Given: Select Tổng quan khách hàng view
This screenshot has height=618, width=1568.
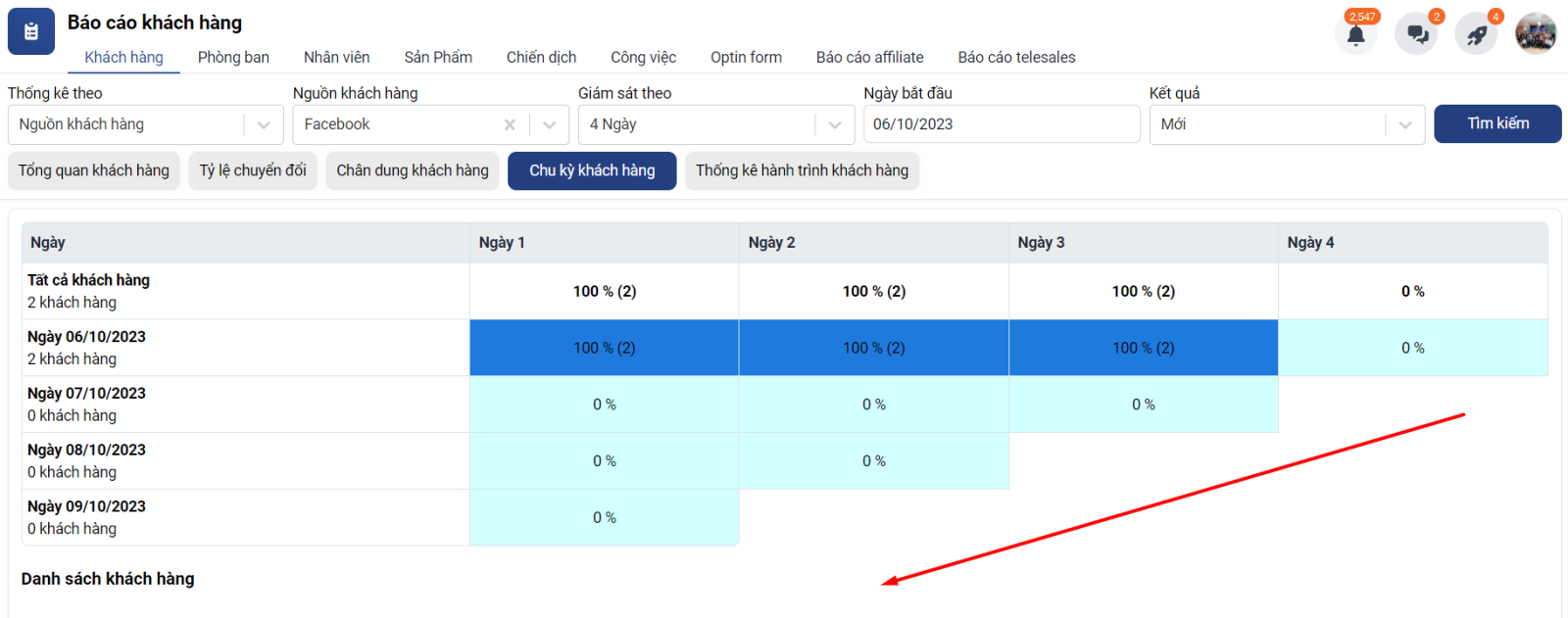Looking at the screenshot, I should (x=94, y=170).
